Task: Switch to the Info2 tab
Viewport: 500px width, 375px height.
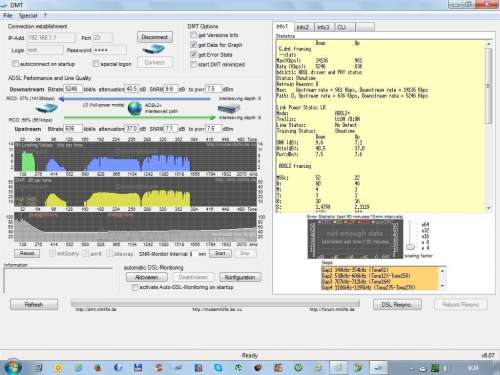Action: 303,27
